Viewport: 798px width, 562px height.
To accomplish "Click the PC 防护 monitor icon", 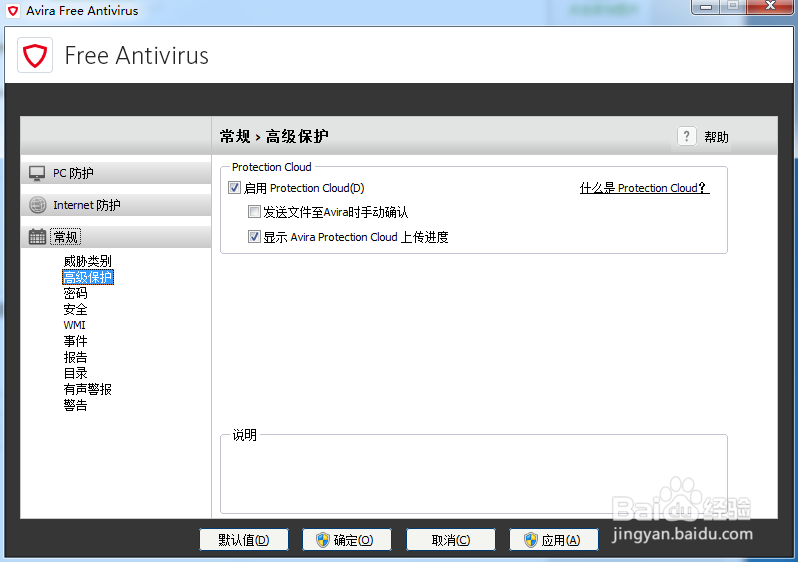I will pos(37,173).
